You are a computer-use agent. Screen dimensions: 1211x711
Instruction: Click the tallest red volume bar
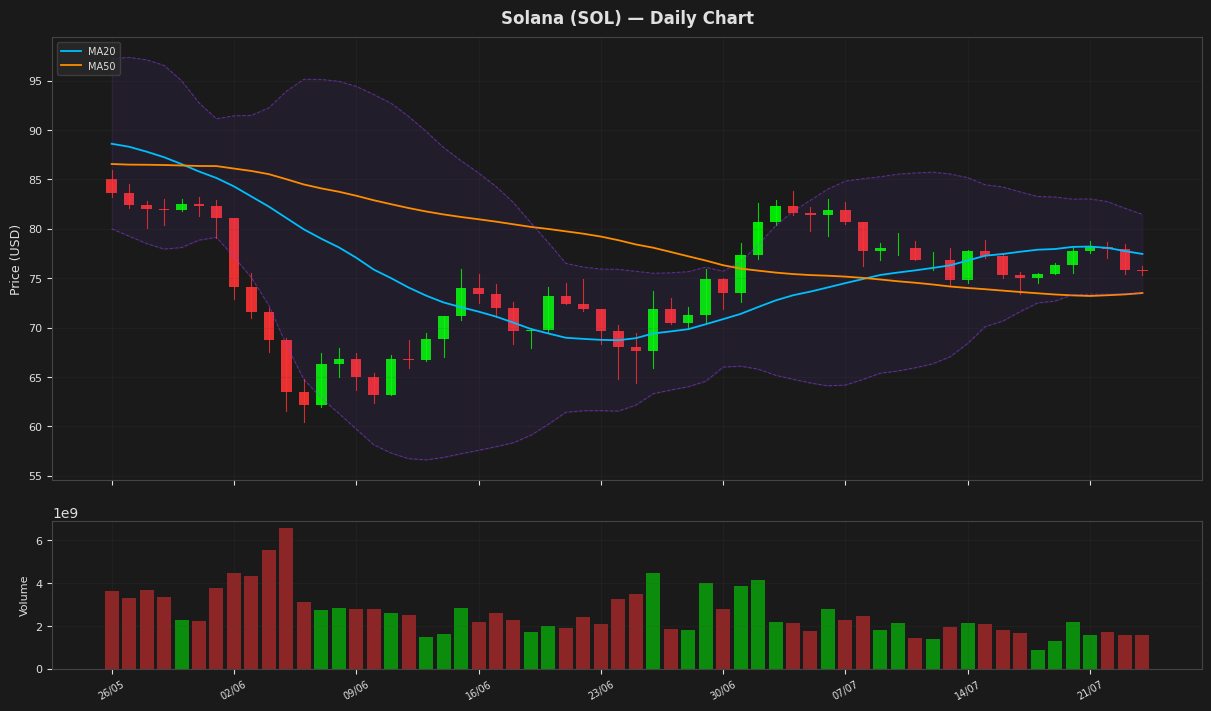tap(286, 599)
